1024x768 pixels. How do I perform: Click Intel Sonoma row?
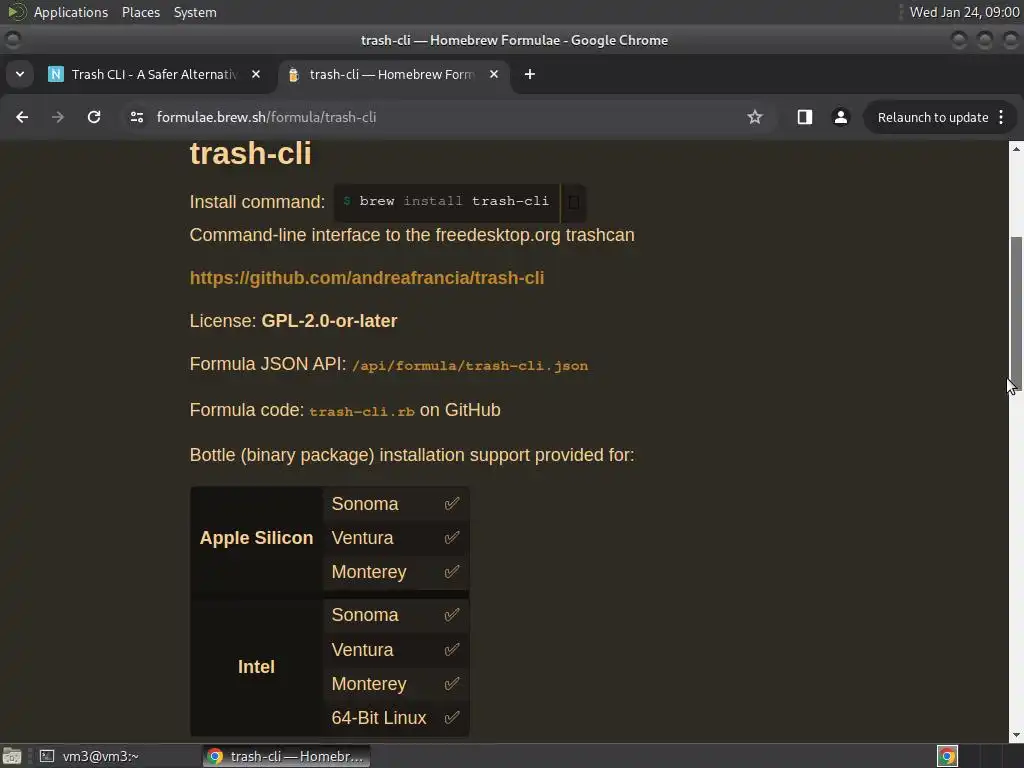coord(396,615)
